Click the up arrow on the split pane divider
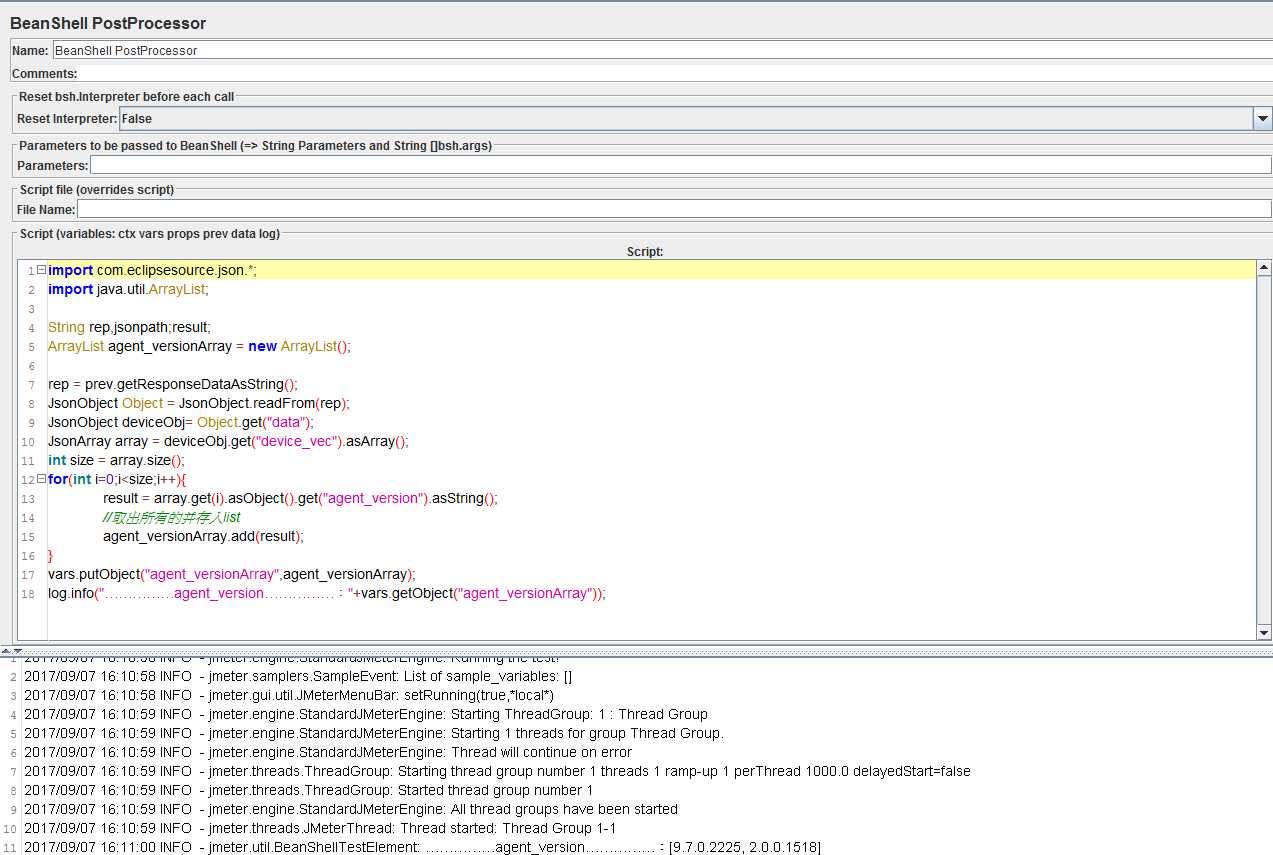 coord(5,651)
